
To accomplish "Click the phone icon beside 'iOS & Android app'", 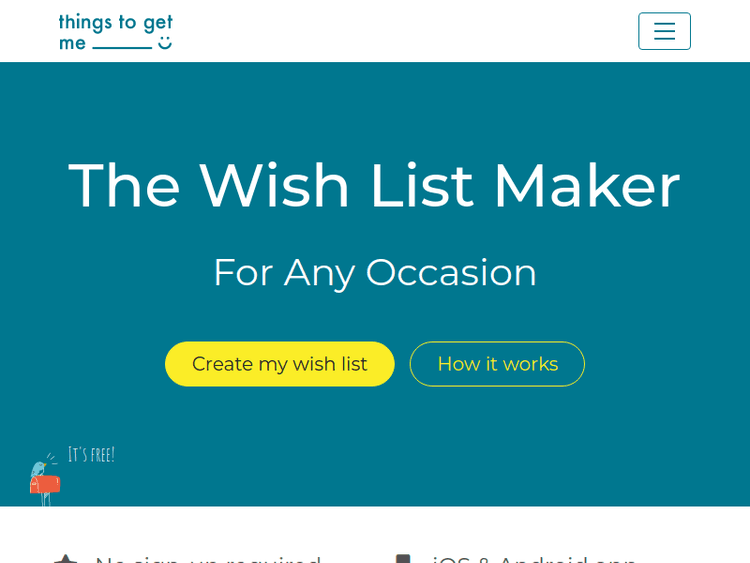I will coord(402,558).
